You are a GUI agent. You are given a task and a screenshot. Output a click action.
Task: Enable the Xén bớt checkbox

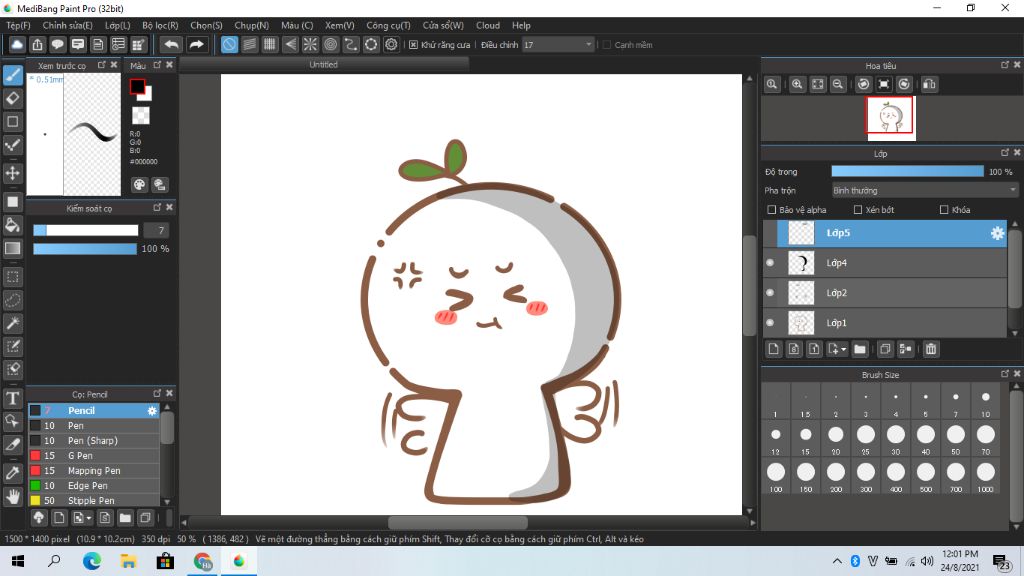[x=858, y=210]
